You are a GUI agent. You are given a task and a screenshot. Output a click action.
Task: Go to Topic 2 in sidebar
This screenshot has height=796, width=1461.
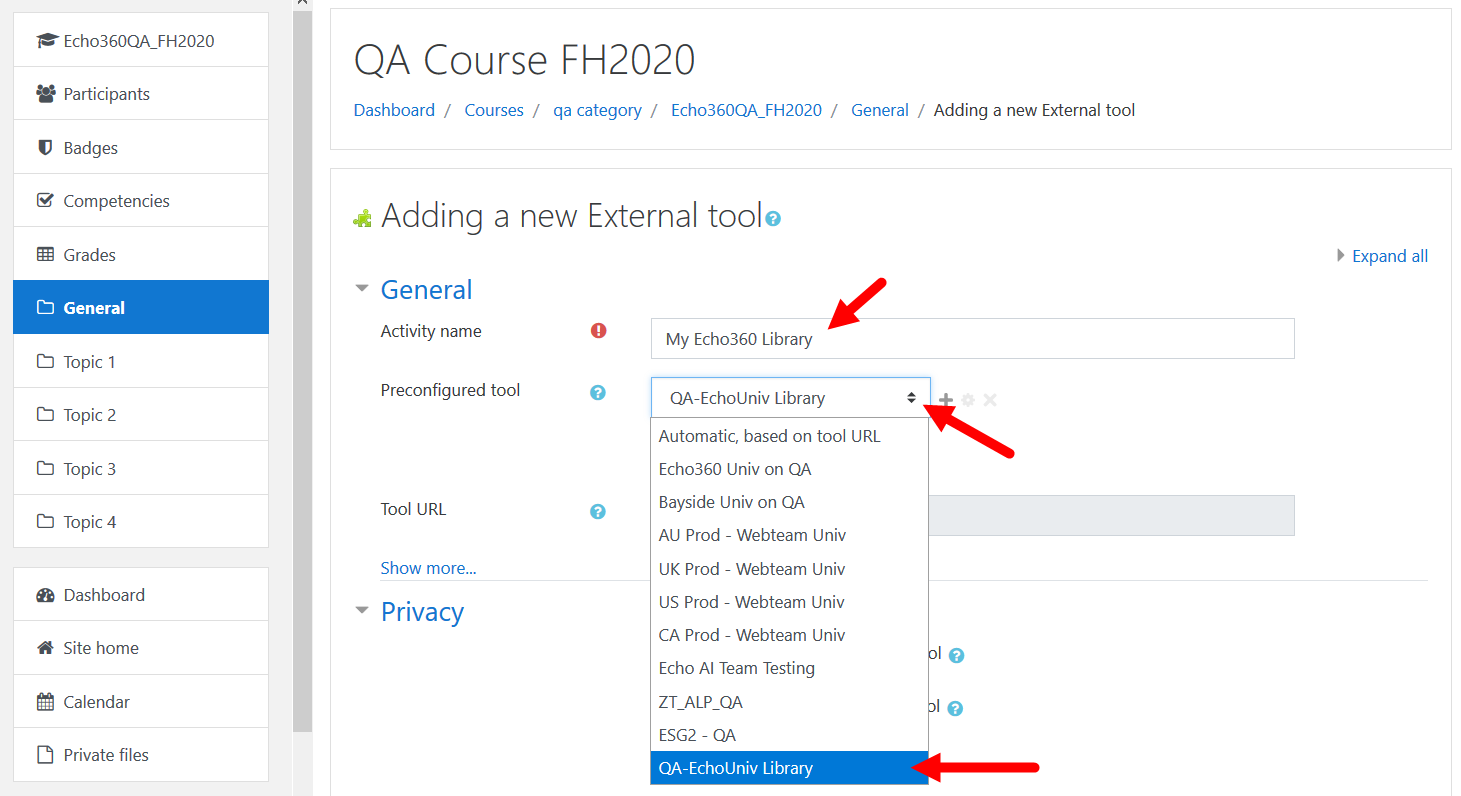[141, 414]
